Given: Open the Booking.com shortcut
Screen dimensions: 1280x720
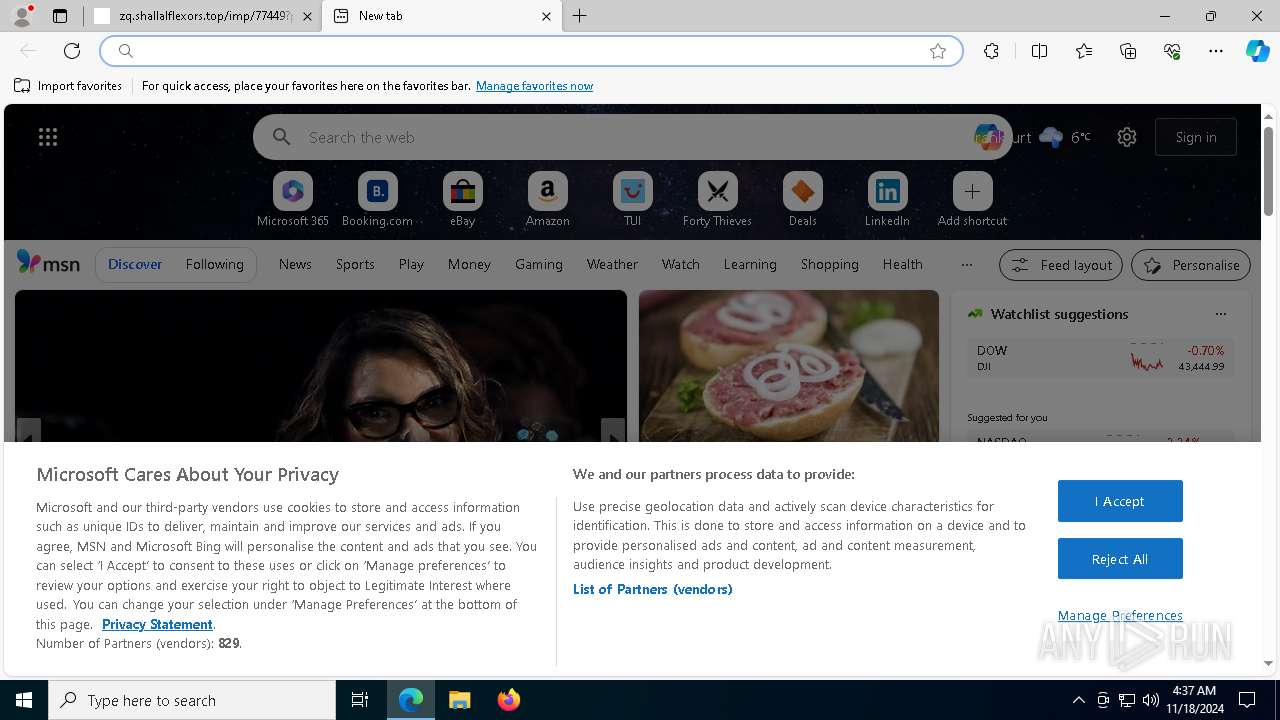Looking at the screenshot, I should [377, 200].
